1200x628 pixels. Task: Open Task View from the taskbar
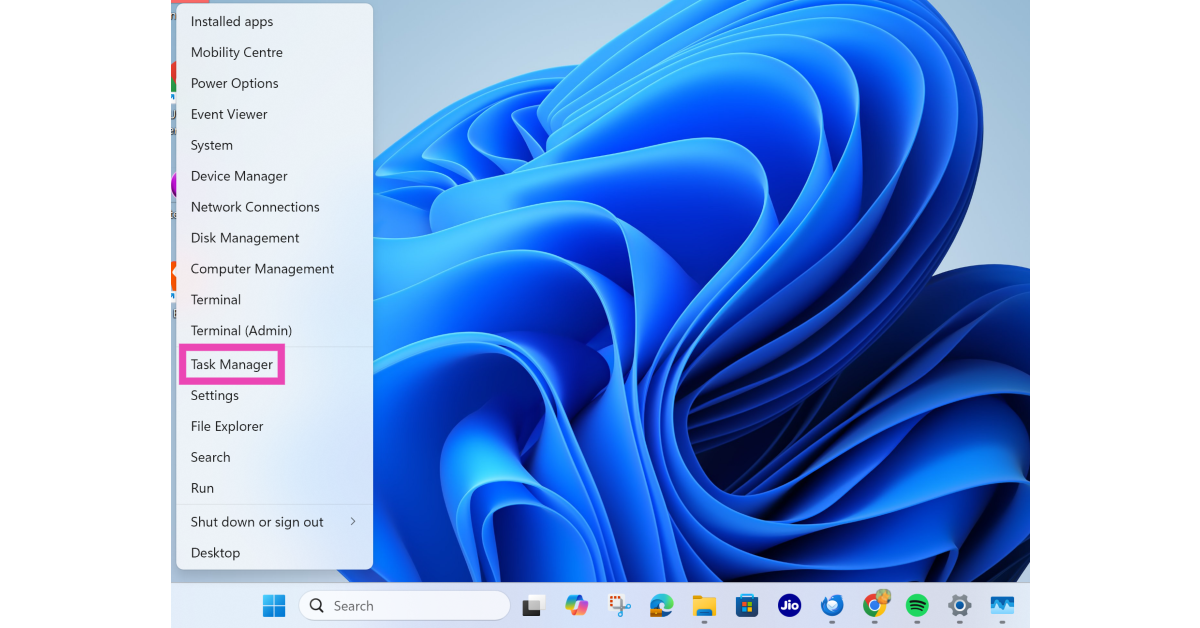533,606
